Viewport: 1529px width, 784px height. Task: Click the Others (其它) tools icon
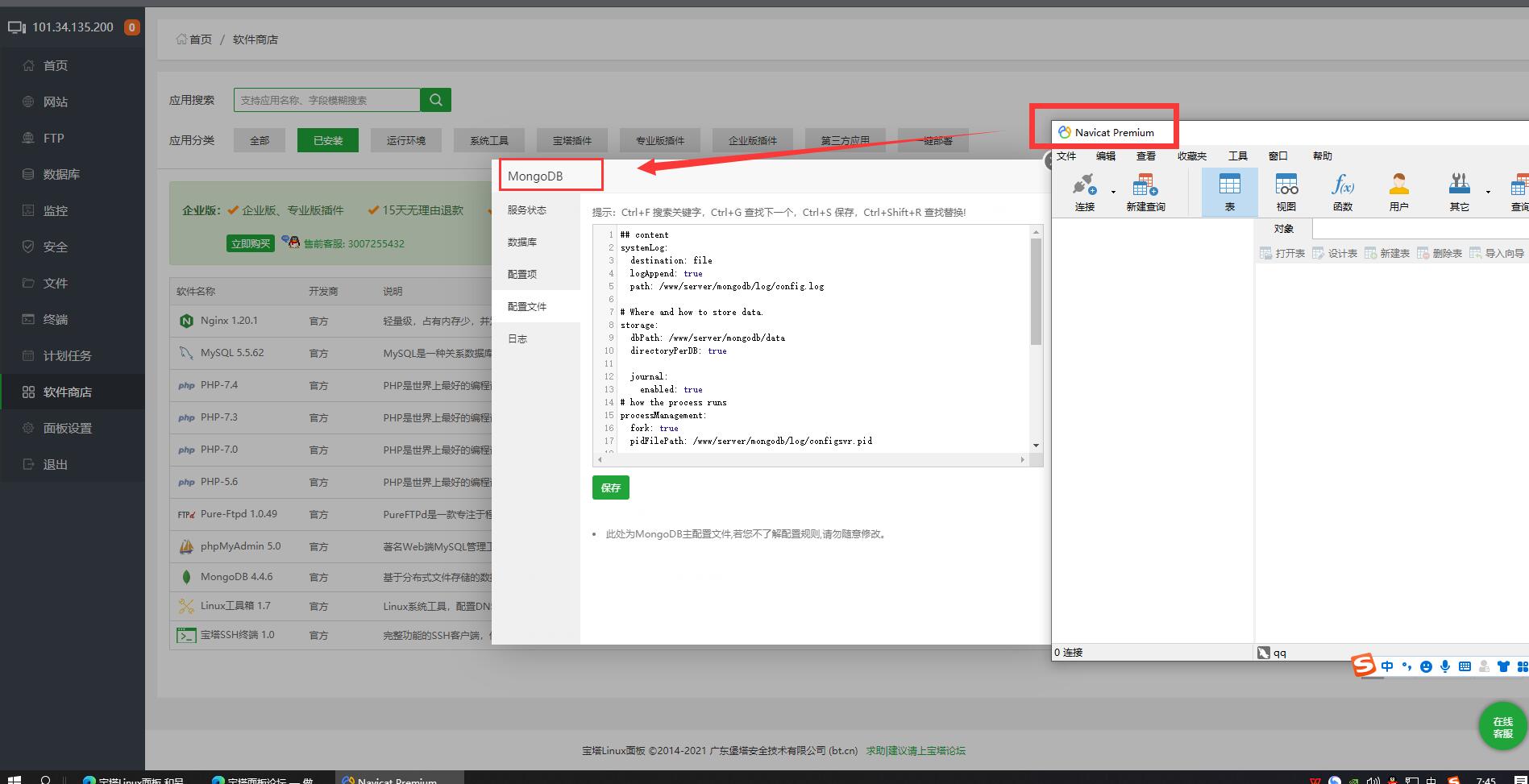(x=1459, y=186)
